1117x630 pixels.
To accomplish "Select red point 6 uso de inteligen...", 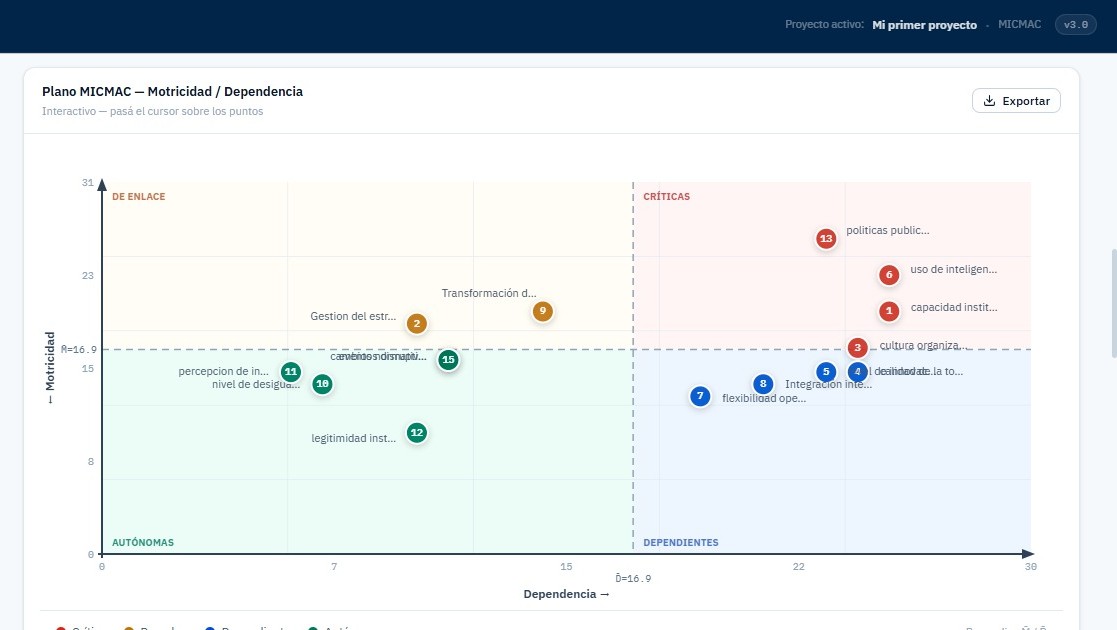I will click(889, 275).
